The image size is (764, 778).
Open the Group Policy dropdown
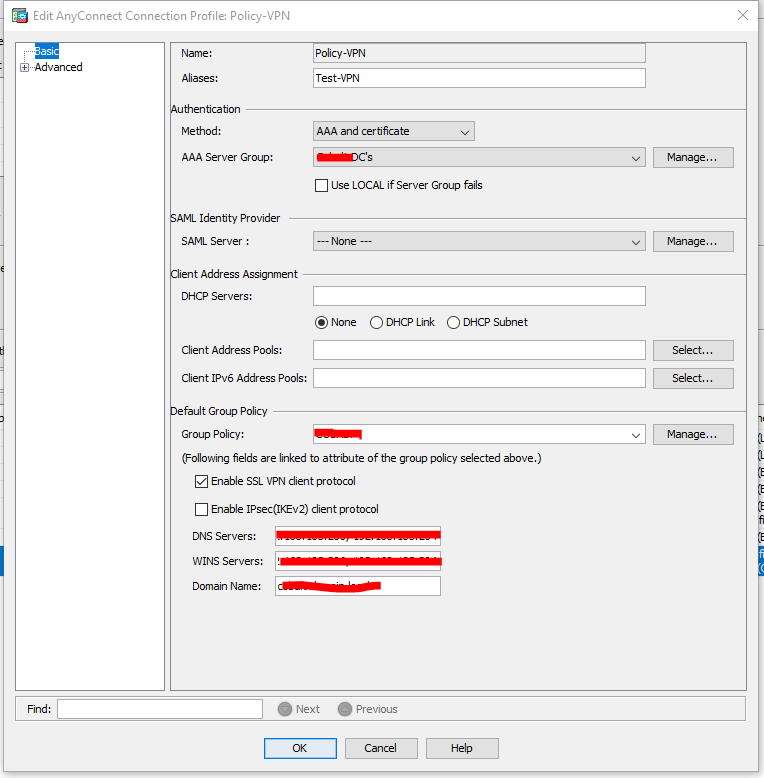click(479, 434)
